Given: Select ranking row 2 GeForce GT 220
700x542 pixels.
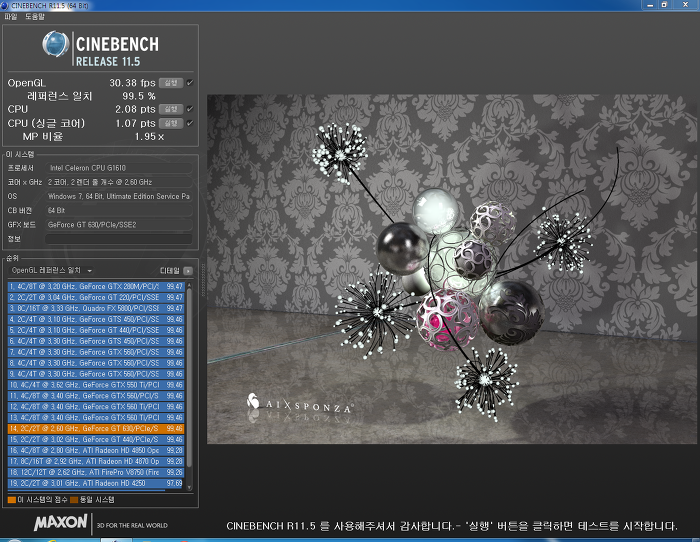Looking at the screenshot, I should pyautogui.click(x=96, y=297).
